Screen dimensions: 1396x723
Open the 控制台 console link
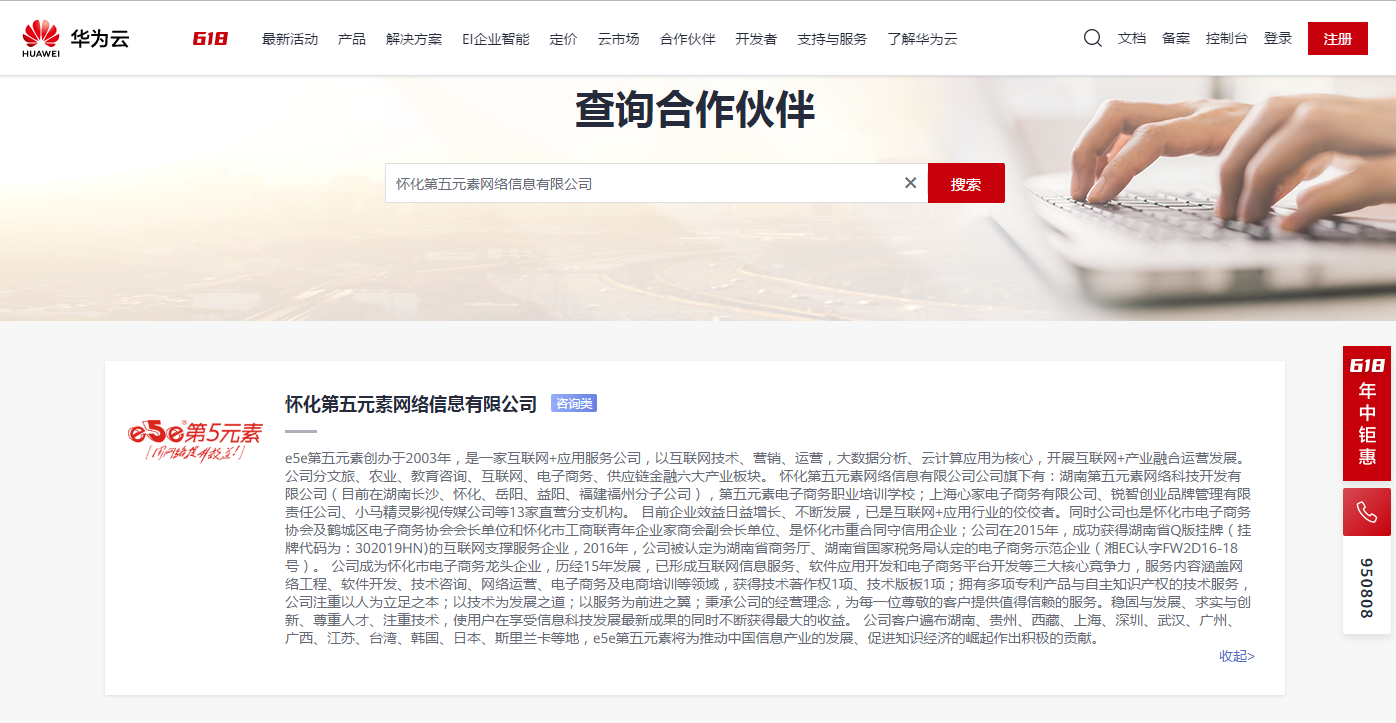(1227, 38)
